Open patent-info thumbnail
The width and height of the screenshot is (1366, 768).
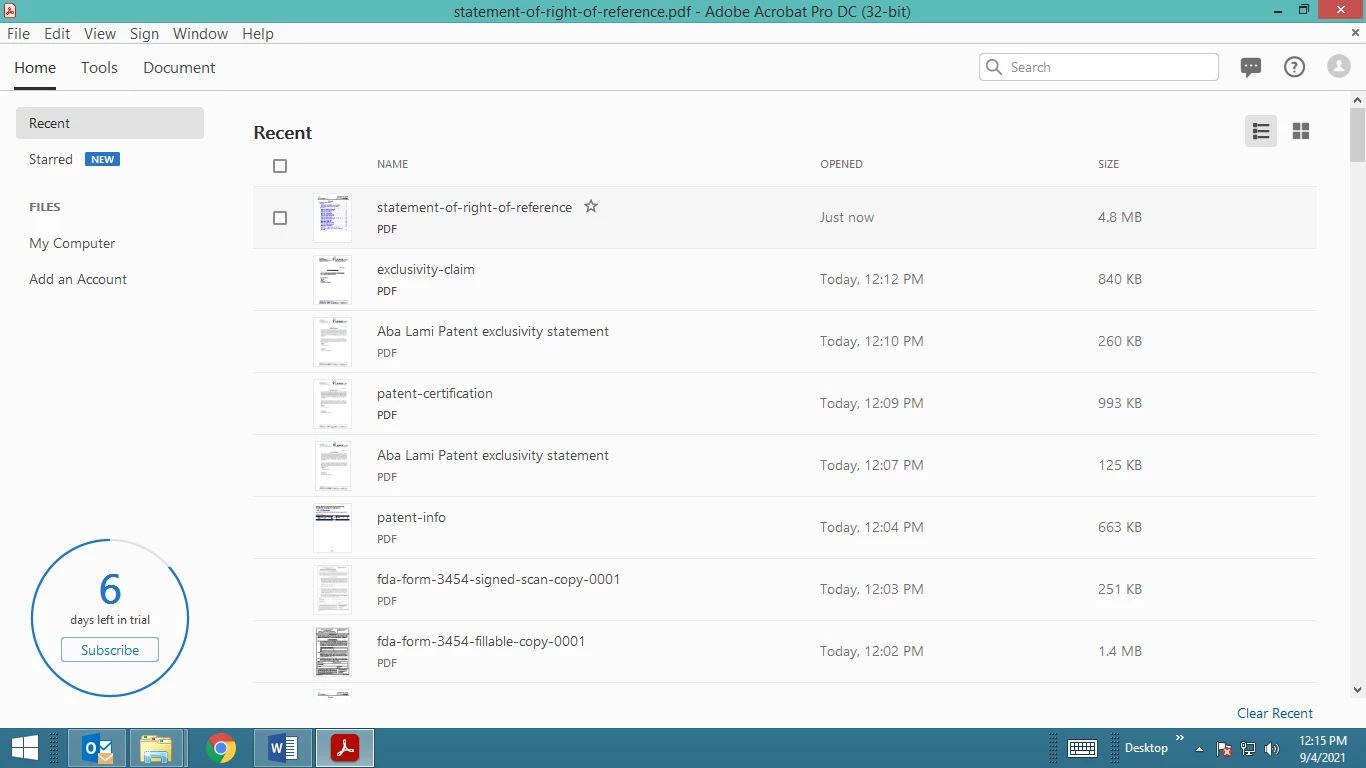[x=332, y=528]
